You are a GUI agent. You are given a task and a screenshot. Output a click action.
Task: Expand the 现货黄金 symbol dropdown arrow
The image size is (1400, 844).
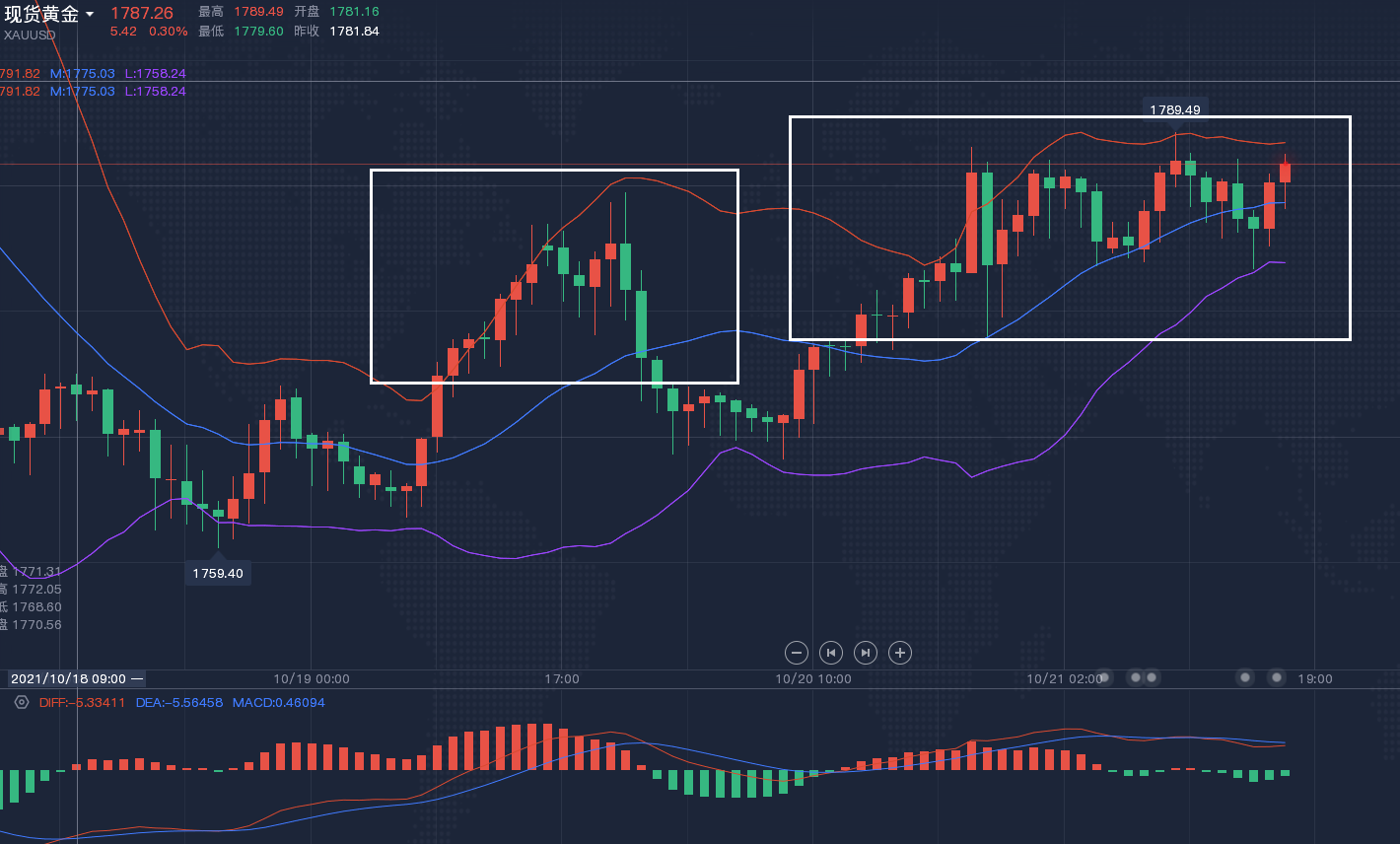point(90,14)
